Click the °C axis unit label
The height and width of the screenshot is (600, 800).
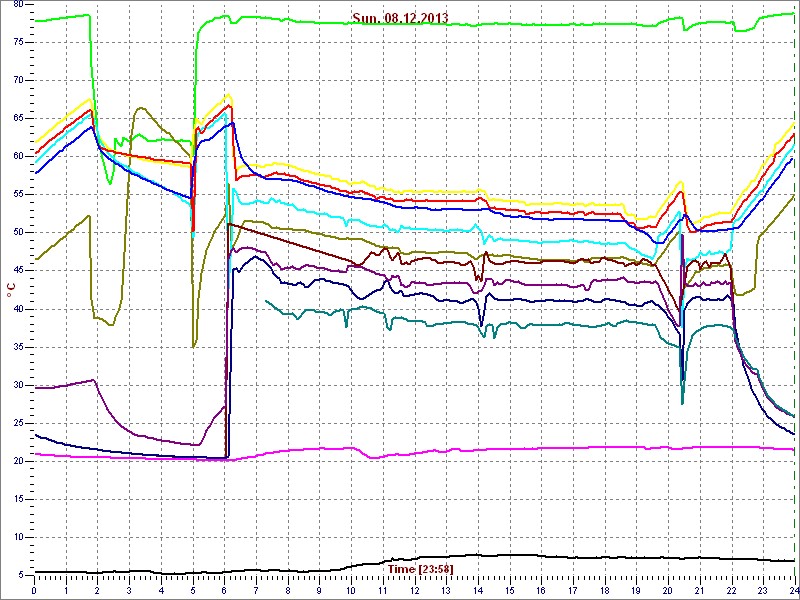click(x=11, y=291)
